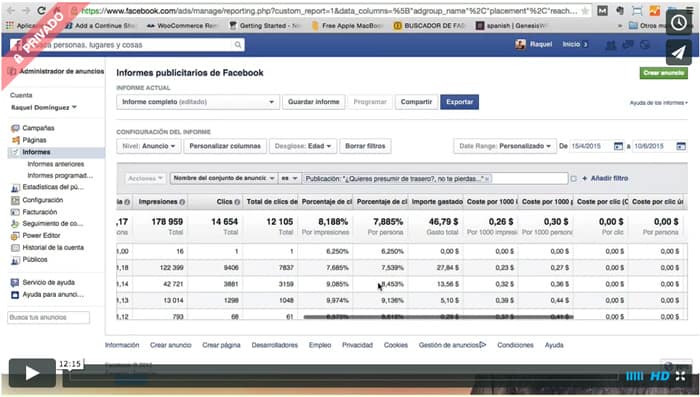Remove the Publicación filter tag
The height and width of the screenshot is (397, 700).
coord(487,179)
